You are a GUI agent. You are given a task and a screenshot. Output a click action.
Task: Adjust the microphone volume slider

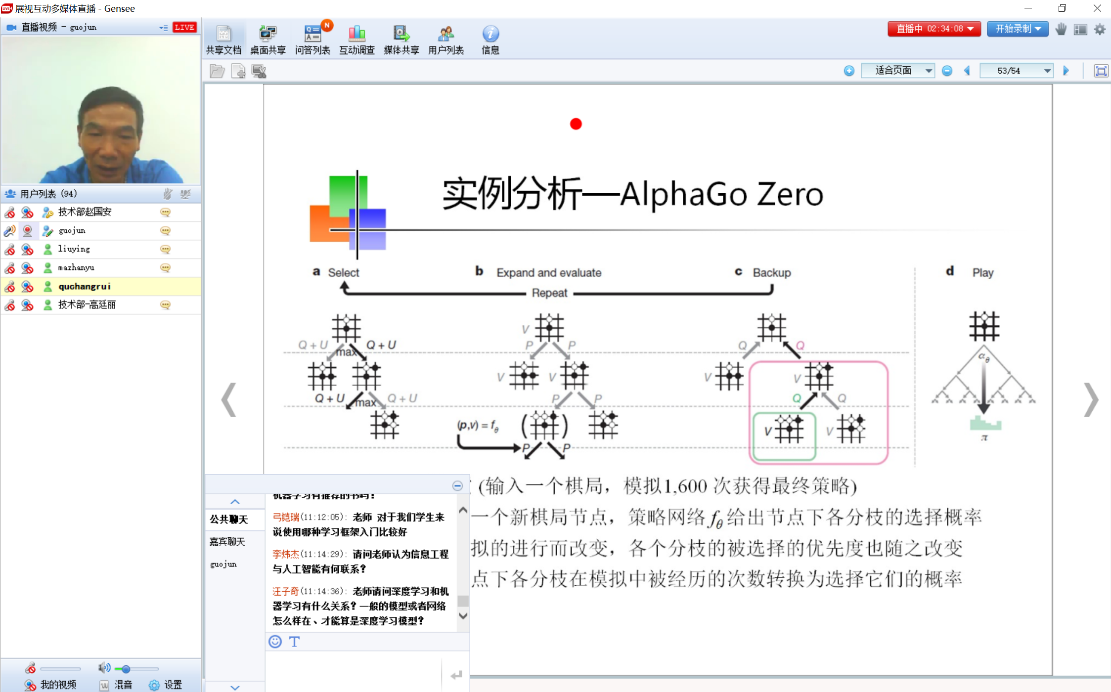click(60, 669)
